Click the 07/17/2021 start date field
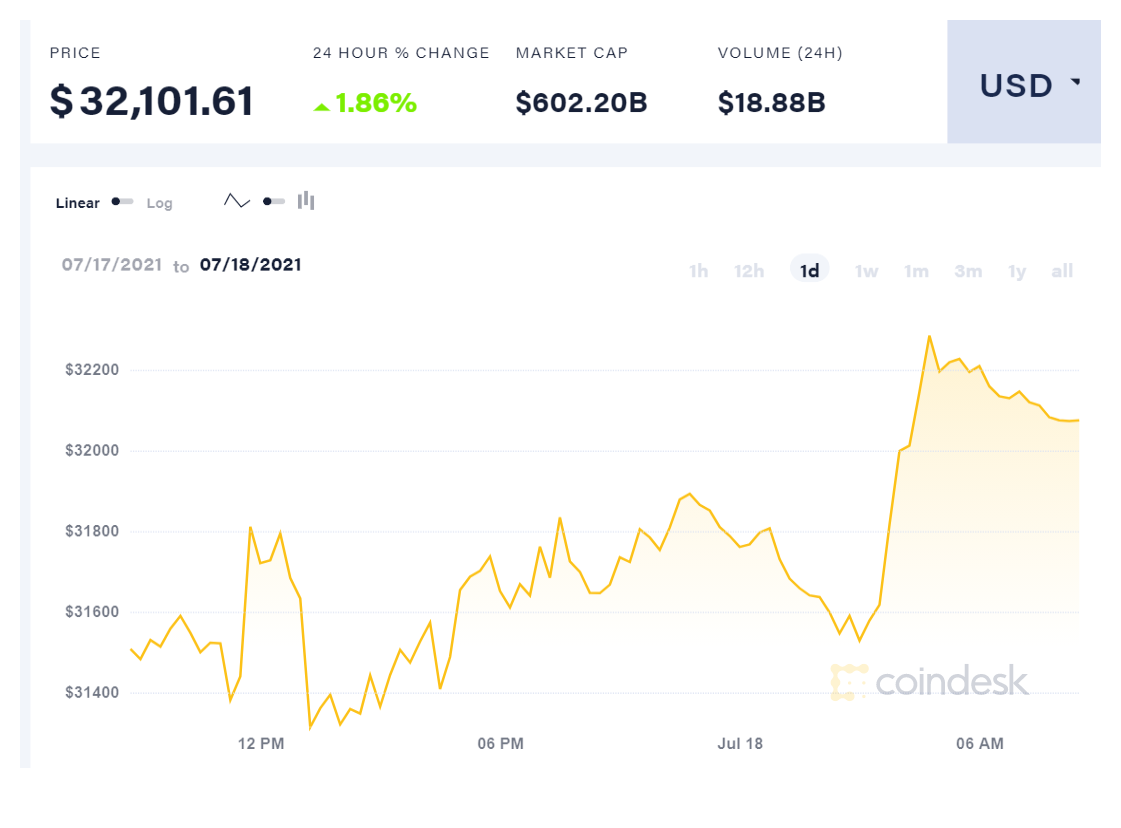 tap(112, 265)
